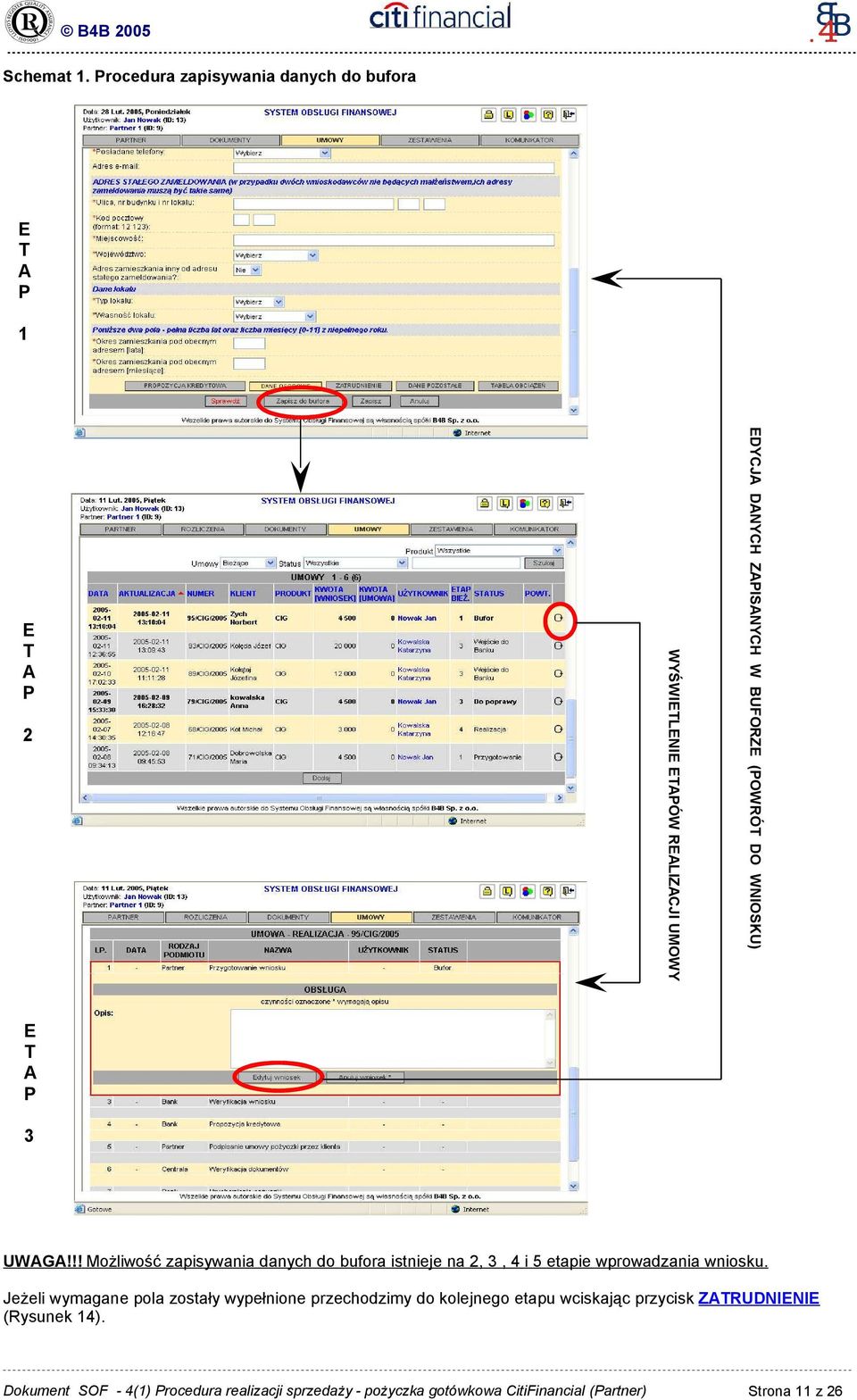Screen dimensions: 857x1400
Task: Open stages icon for contract 79/CIG/2005 row
Action: 558,702
